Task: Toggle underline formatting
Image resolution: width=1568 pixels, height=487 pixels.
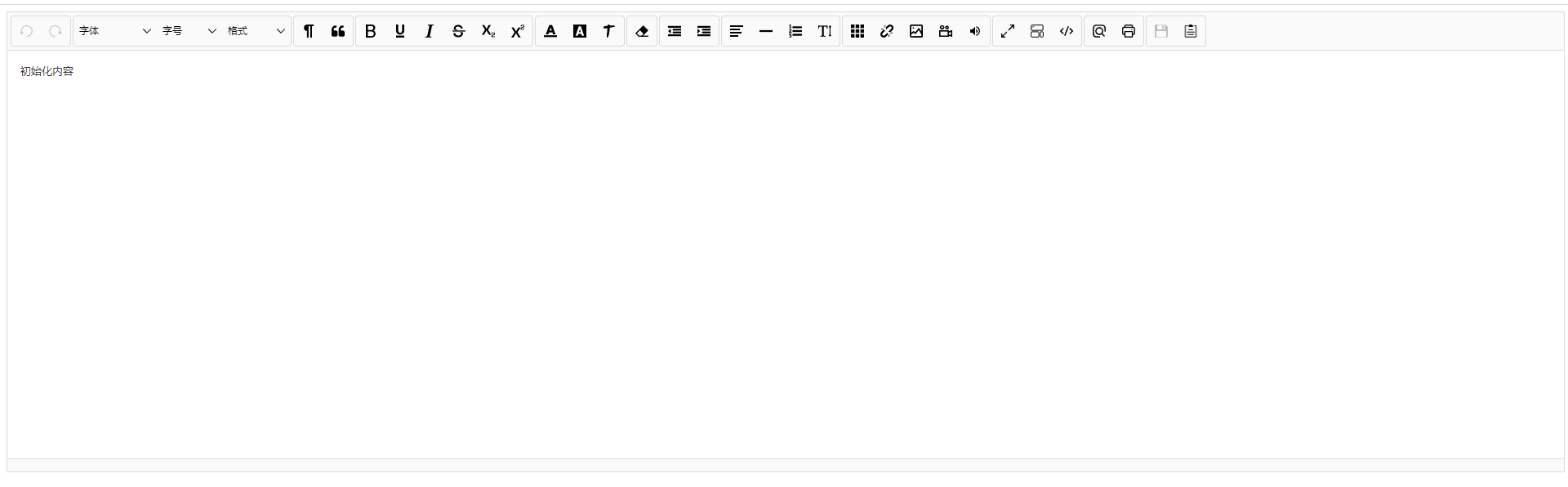Action: pyautogui.click(x=400, y=31)
